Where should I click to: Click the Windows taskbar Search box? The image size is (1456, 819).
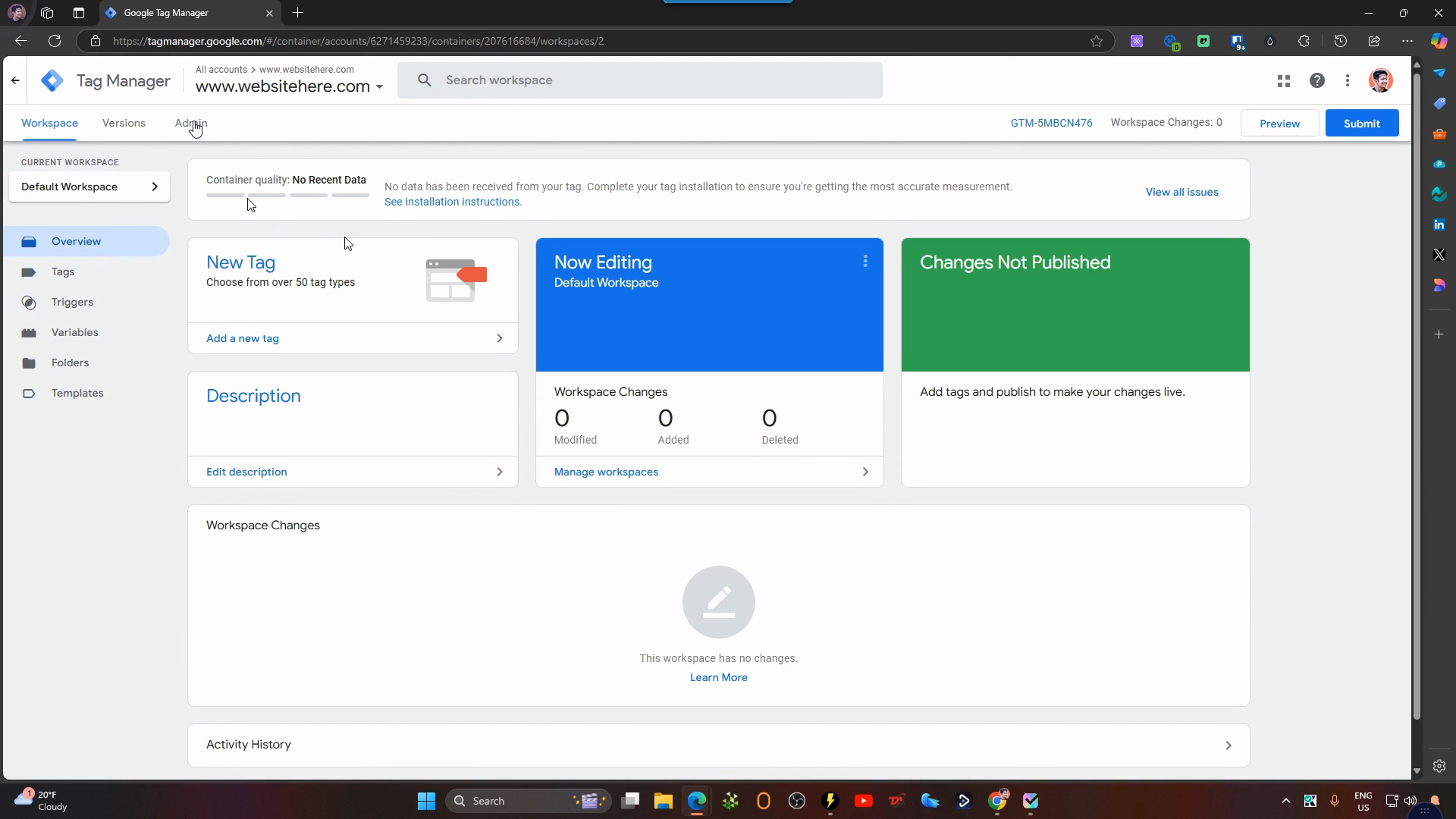click(x=529, y=801)
